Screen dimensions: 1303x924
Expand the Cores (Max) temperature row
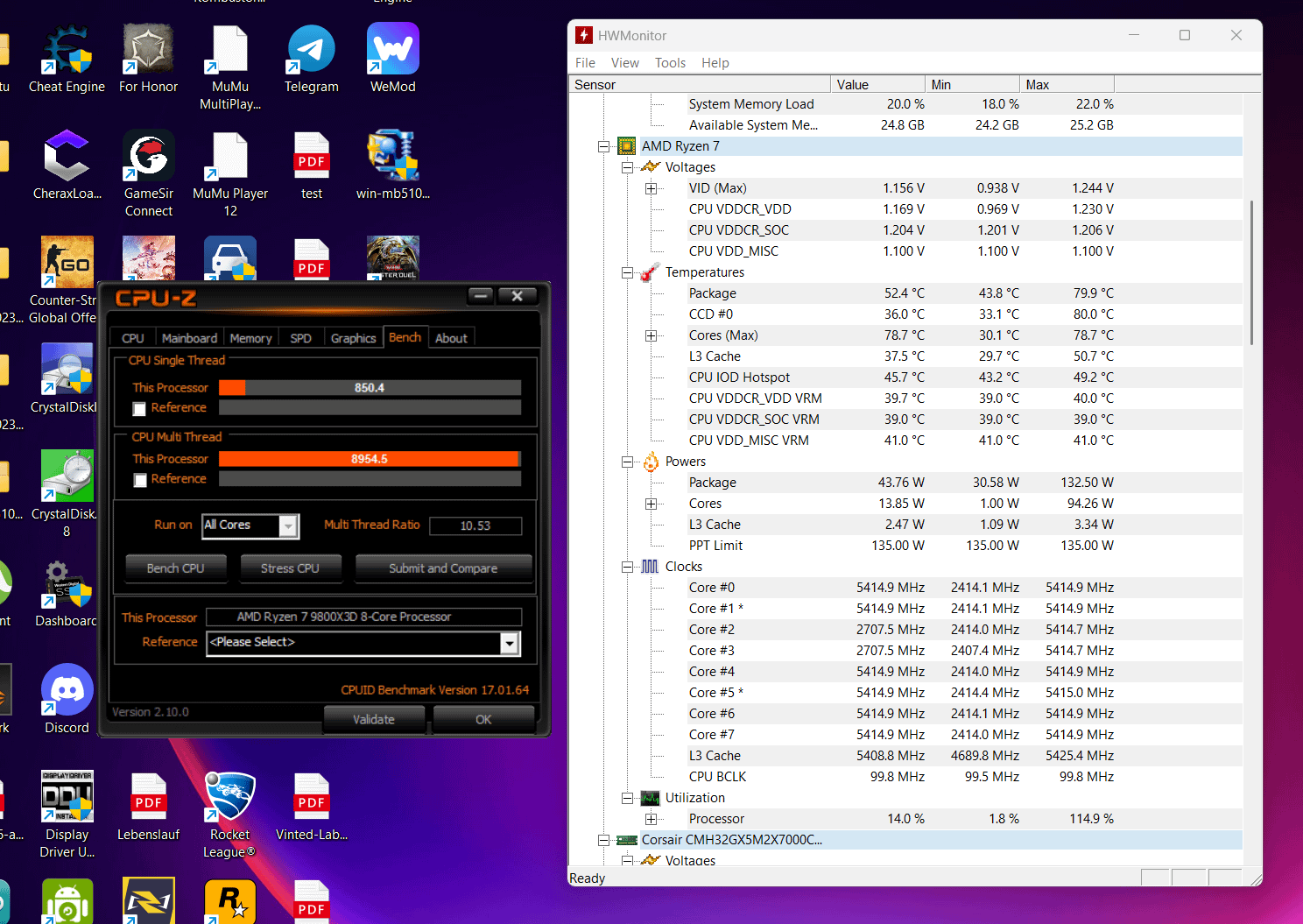651,335
